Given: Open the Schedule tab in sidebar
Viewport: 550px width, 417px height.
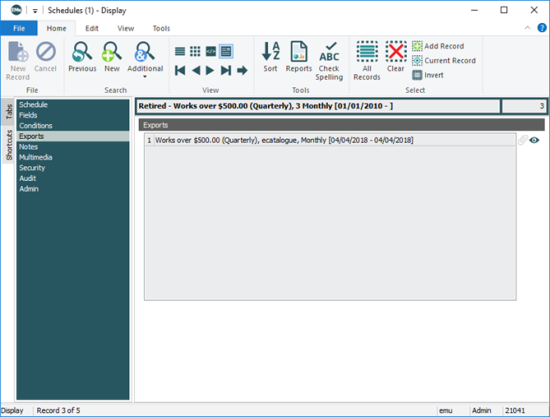Looking at the screenshot, I should [73, 105].
